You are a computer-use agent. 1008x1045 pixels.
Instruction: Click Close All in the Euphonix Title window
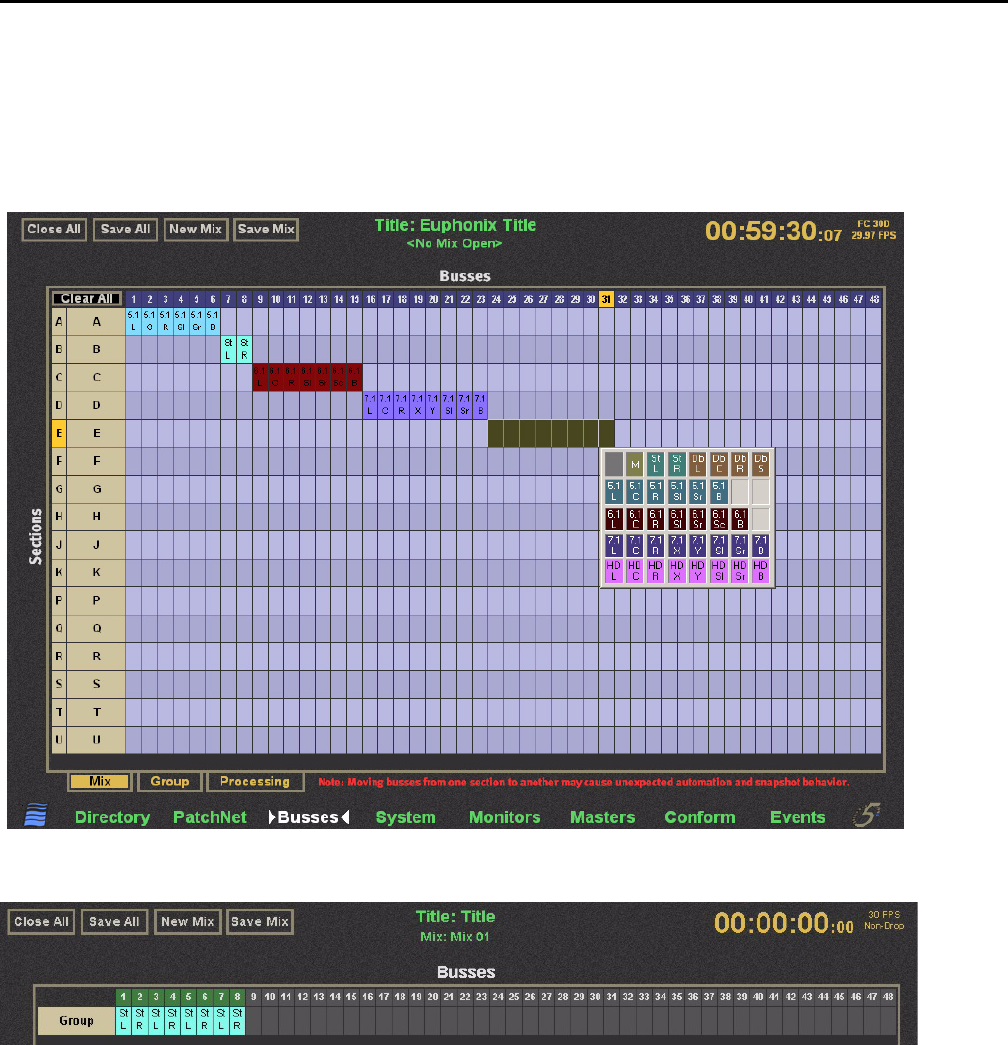[54, 229]
